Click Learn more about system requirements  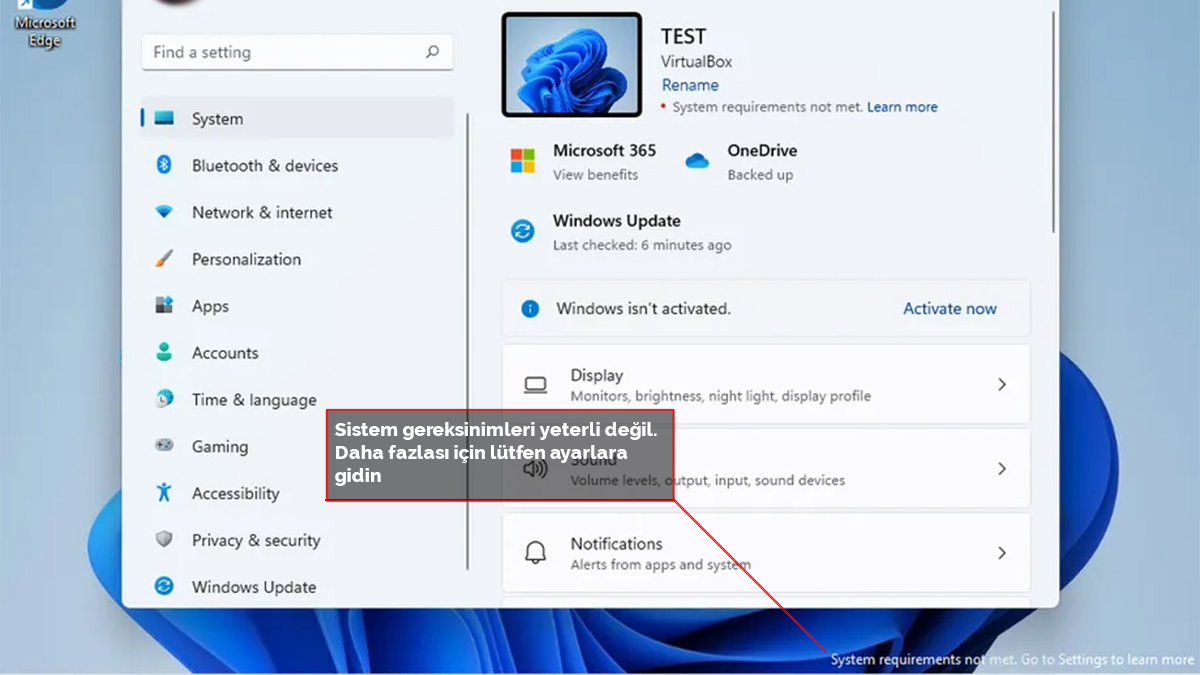coord(902,107)
